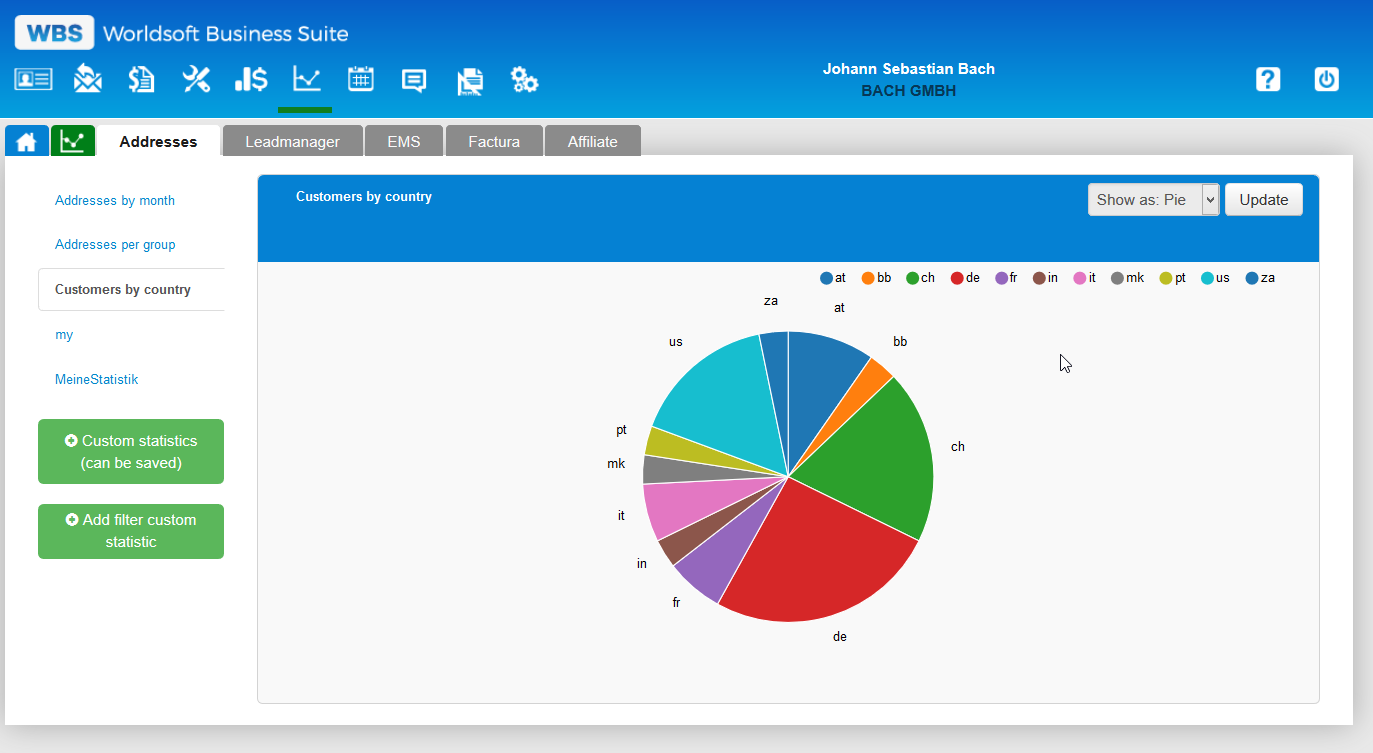Click the power logout icon
The width and height of the screenshot is (1373, 753).
[x=1327, y=79]
